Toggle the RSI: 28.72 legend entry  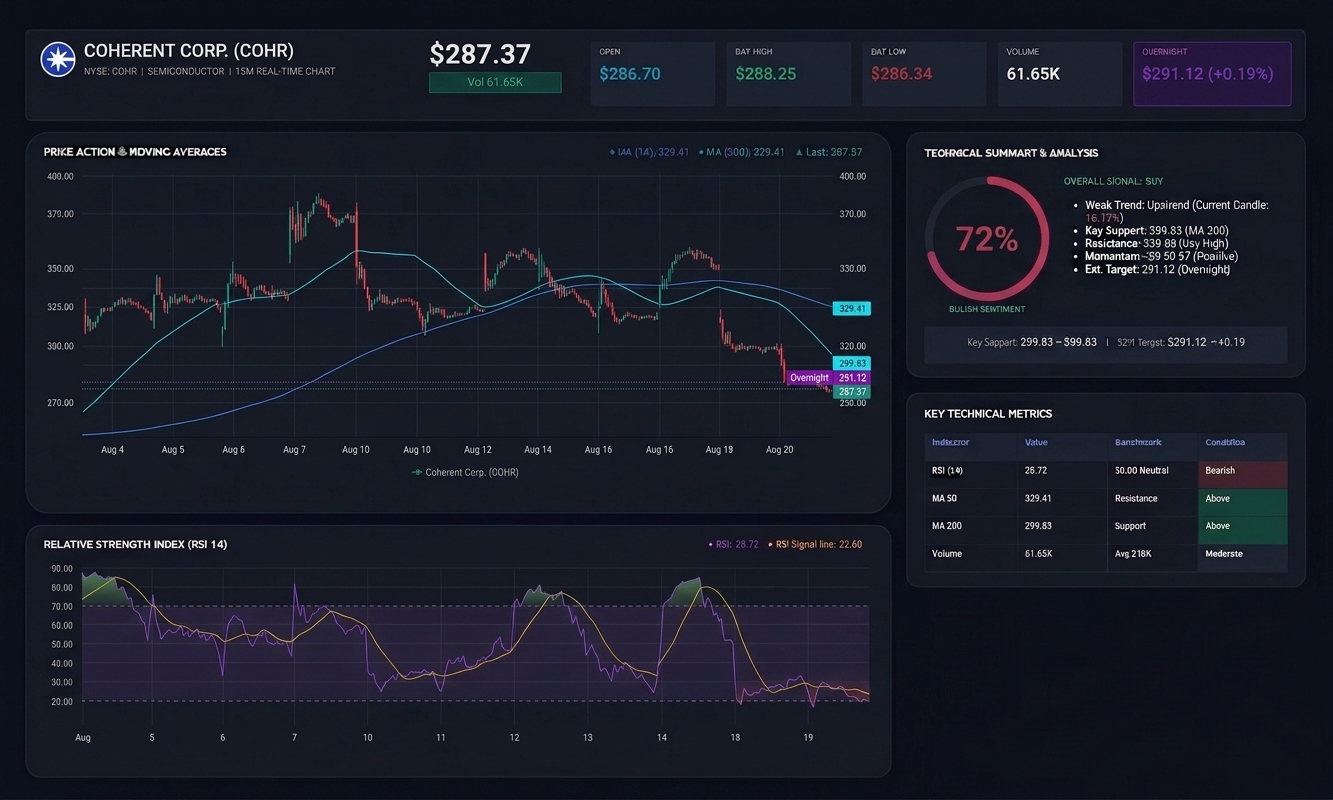click(733, 545)
